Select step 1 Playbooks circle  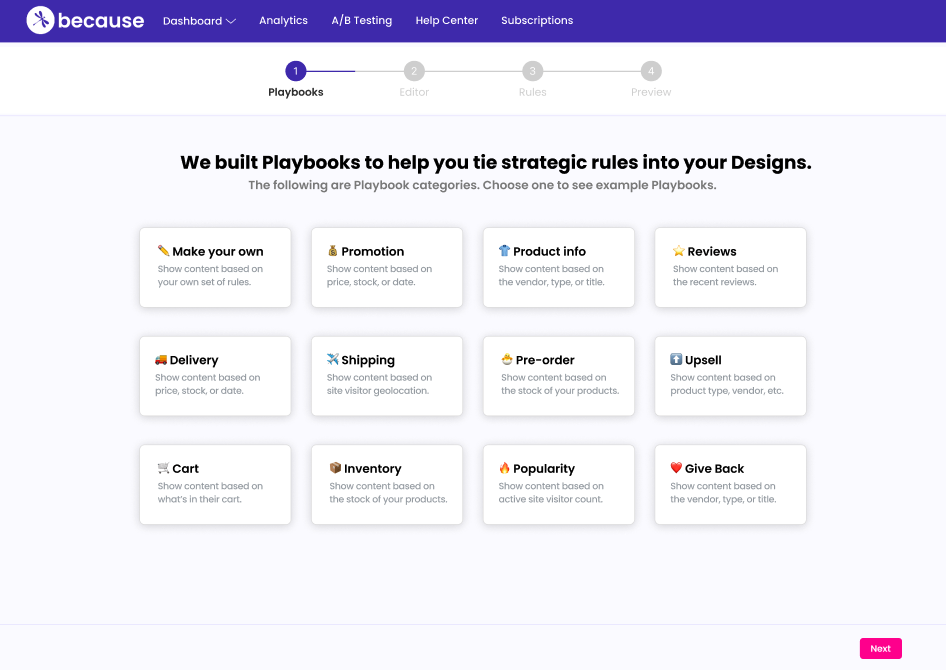296,71
